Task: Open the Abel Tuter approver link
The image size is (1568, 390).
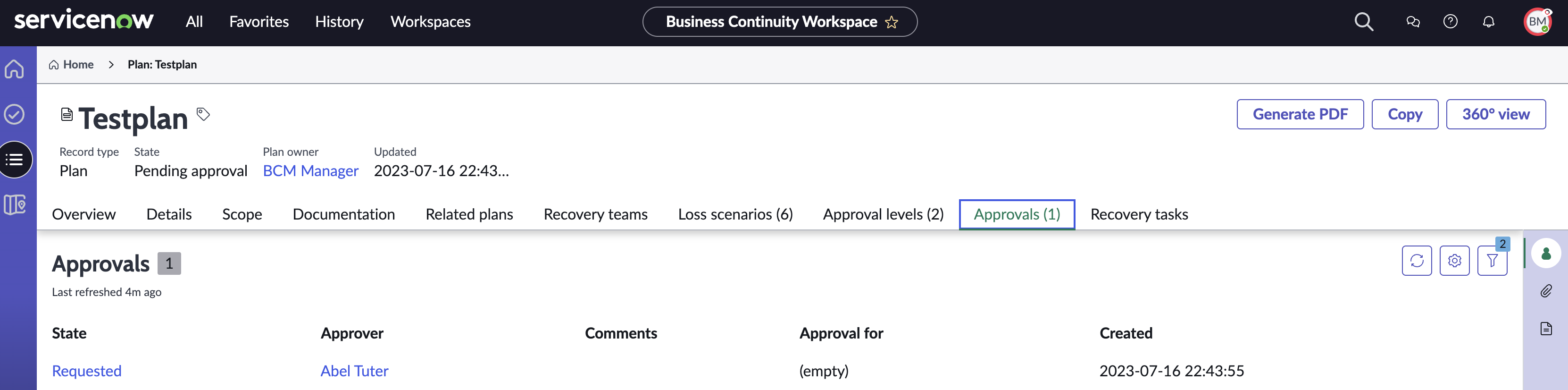Action: point(354,371)
